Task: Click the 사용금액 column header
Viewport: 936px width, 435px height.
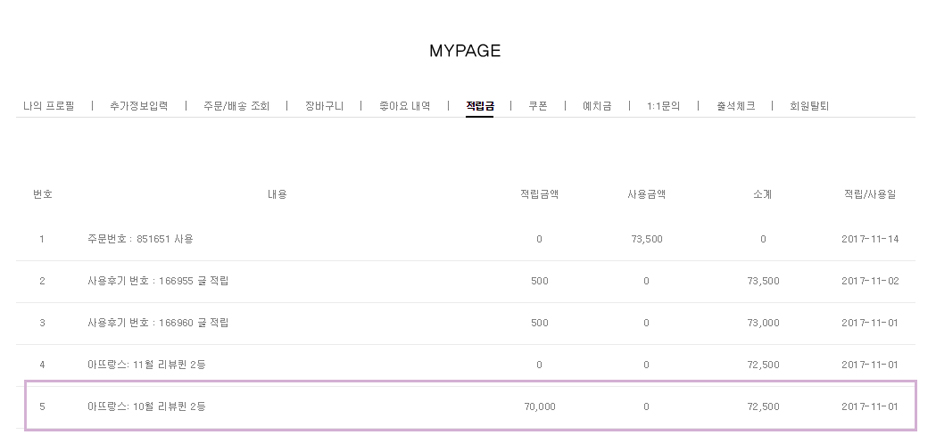Action: click(x=646, y=194)
